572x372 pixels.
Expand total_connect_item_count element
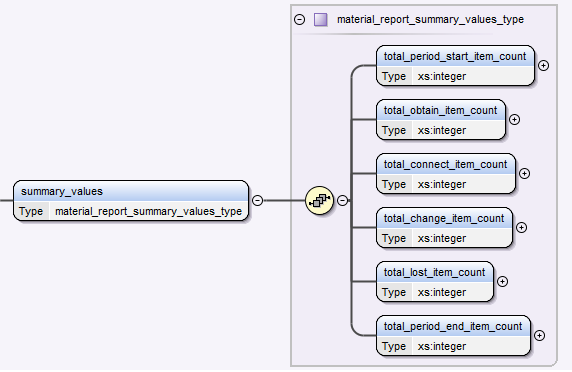tap(525, 173)
